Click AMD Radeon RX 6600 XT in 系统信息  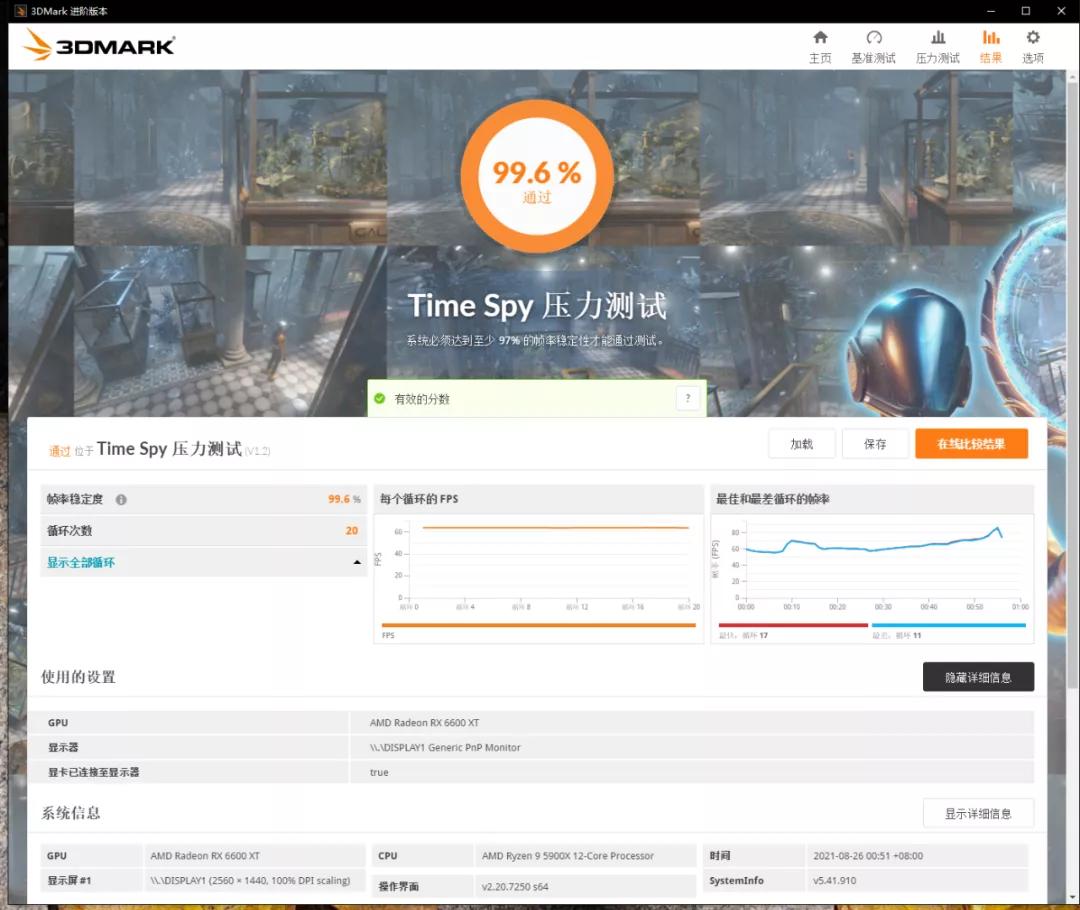205,856
